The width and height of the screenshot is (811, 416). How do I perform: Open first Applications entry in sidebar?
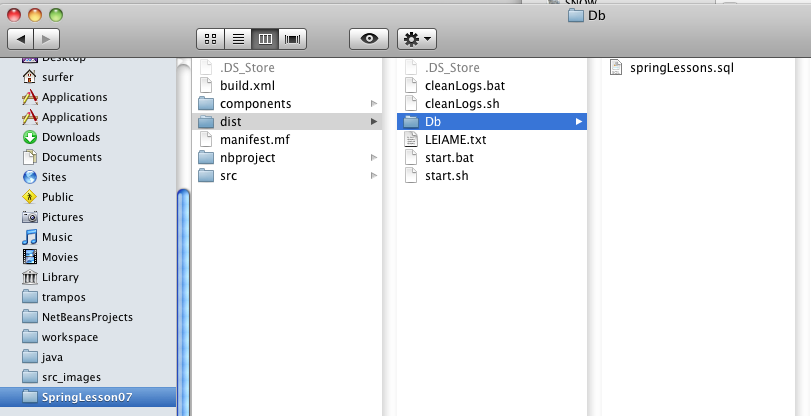(x=88, y=97)
